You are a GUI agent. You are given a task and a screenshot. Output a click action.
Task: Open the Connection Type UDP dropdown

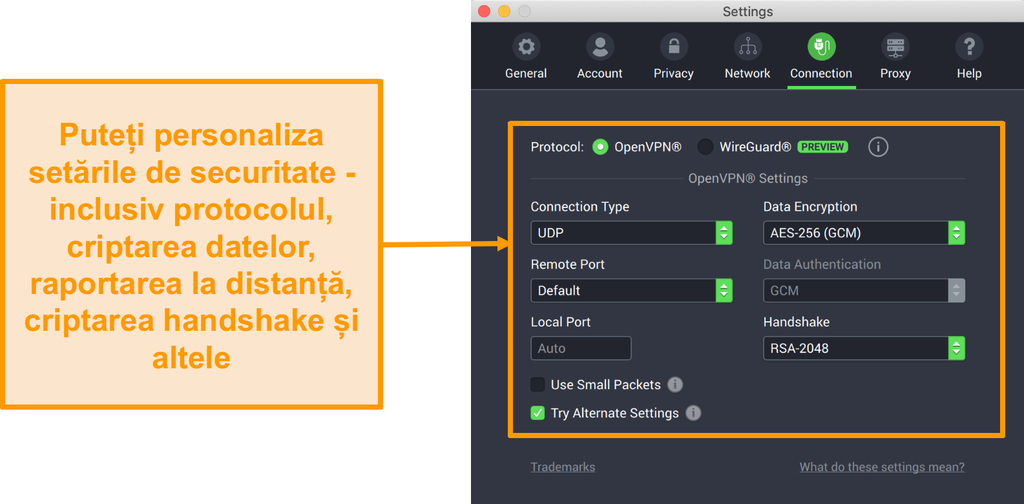click(x=632, y=233)
